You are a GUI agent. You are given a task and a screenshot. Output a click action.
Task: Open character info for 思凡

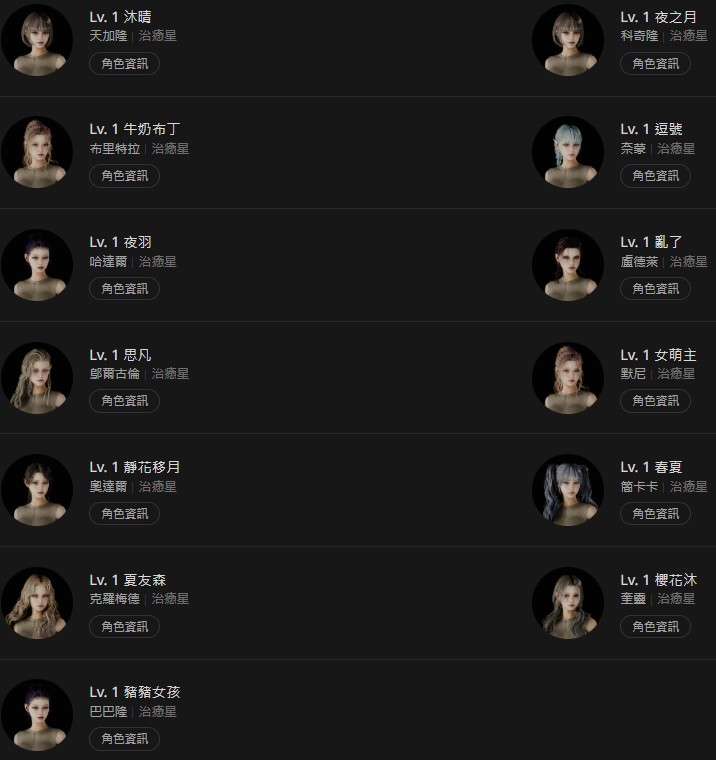(x=124, y=401)
